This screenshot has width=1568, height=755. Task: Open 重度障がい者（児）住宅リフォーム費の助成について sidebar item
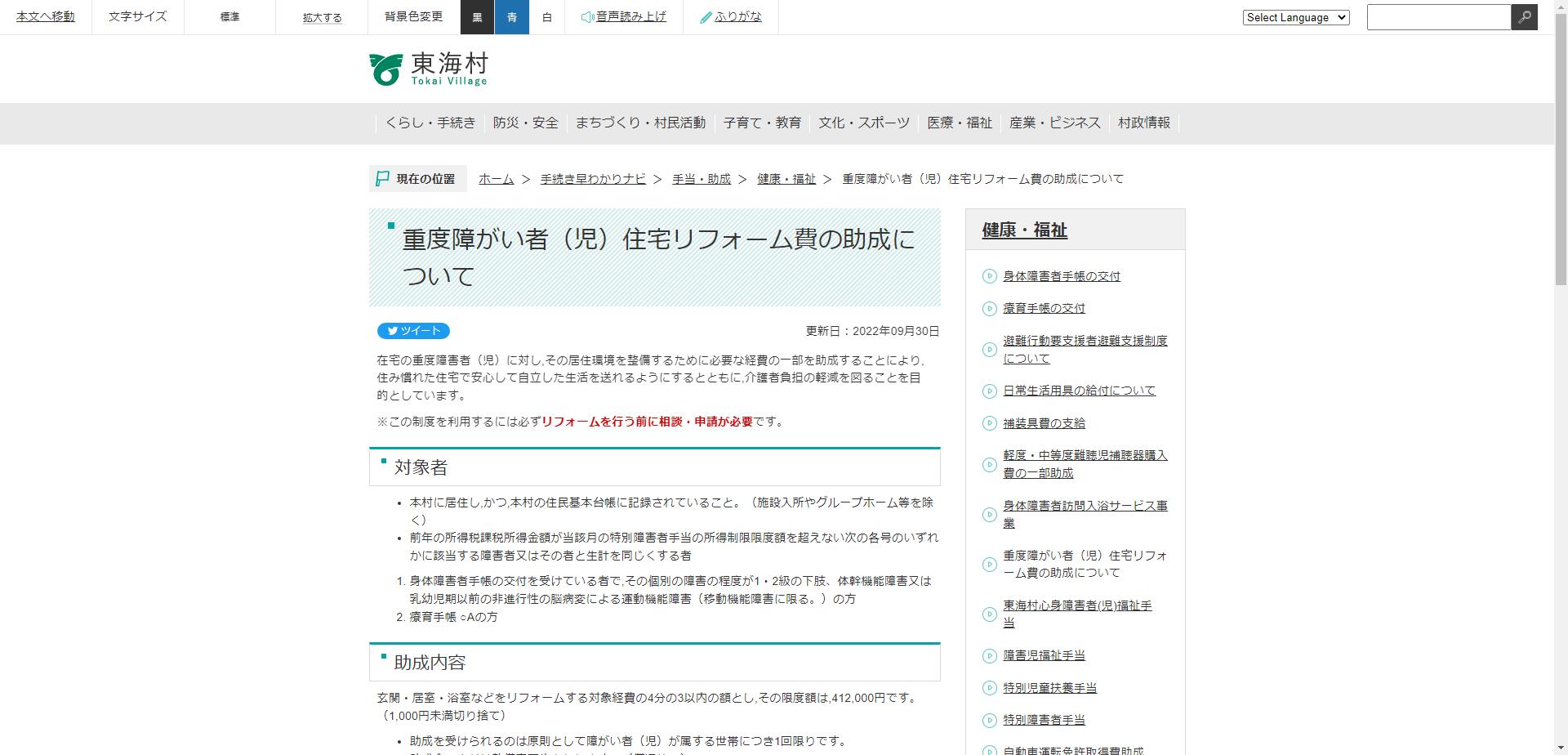pyautogui.click(x=1085, y=564)
